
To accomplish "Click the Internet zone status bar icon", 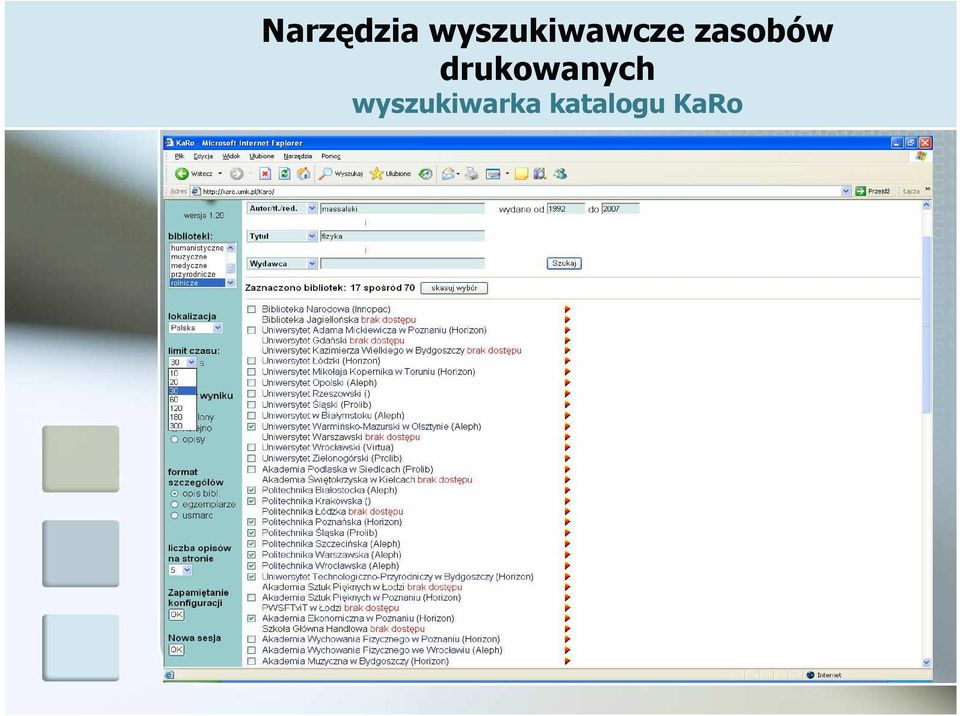I will [811, 675].
